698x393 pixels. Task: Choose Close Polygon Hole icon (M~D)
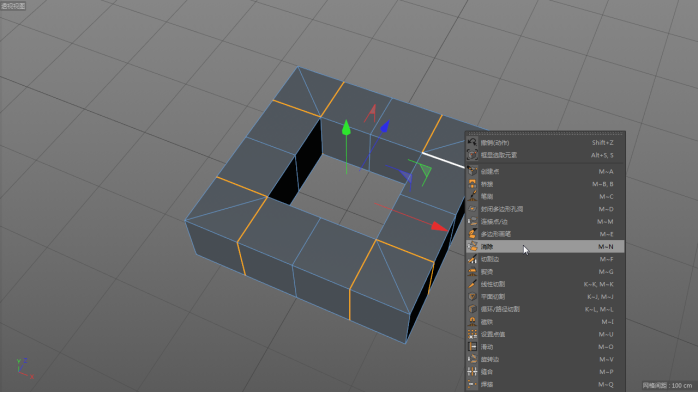point(472,209)
